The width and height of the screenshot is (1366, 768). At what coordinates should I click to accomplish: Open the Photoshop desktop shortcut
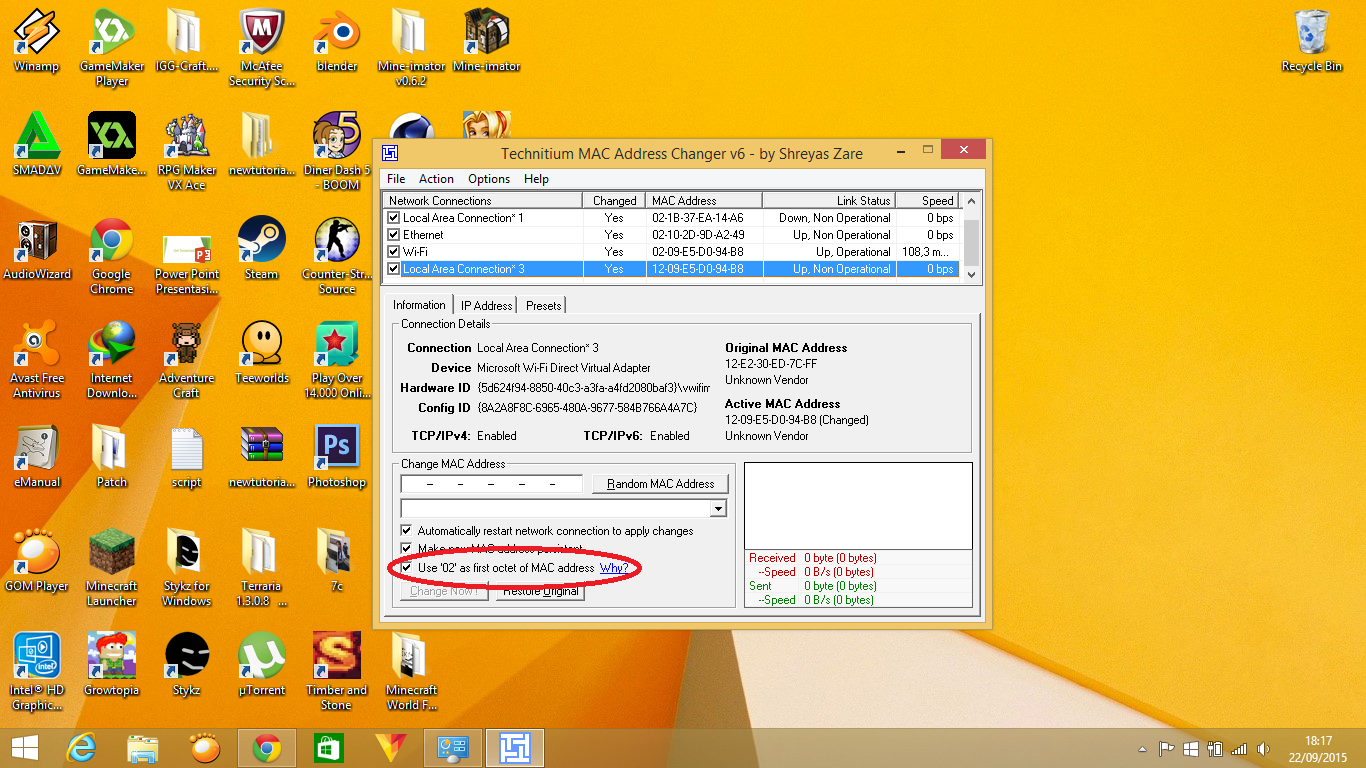(x=337, y=457)
